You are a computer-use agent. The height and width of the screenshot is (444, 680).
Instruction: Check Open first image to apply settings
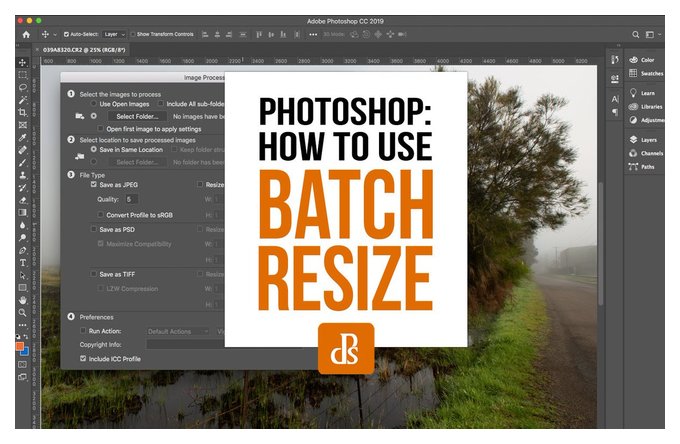[101, 129]
